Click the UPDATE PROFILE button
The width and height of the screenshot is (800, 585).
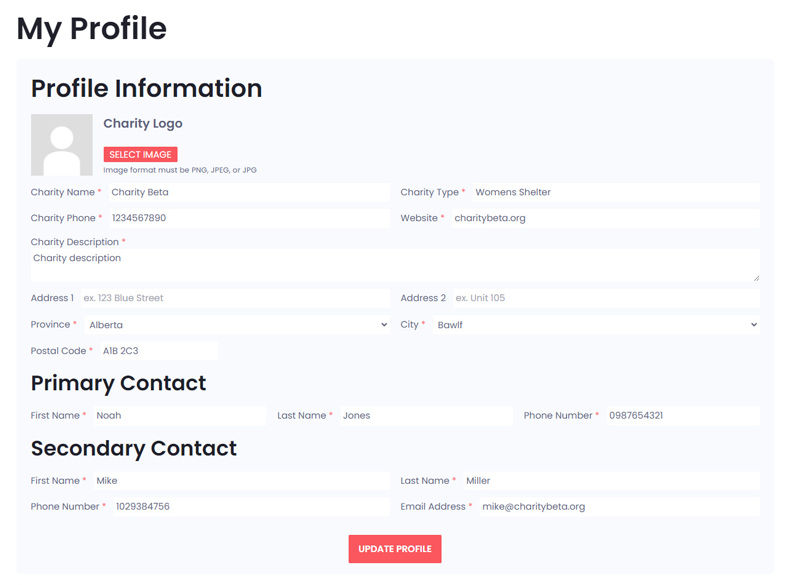(395, 549)
